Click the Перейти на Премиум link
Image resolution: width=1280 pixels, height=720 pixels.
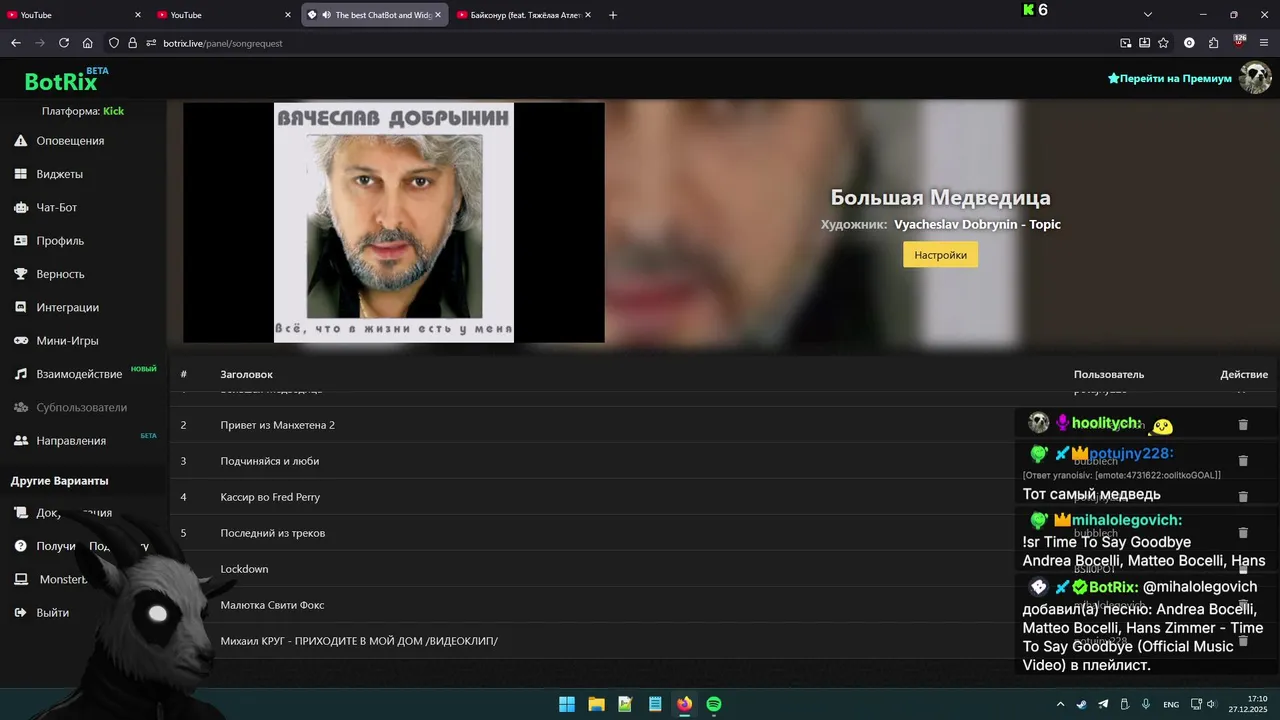point(1170,78)
